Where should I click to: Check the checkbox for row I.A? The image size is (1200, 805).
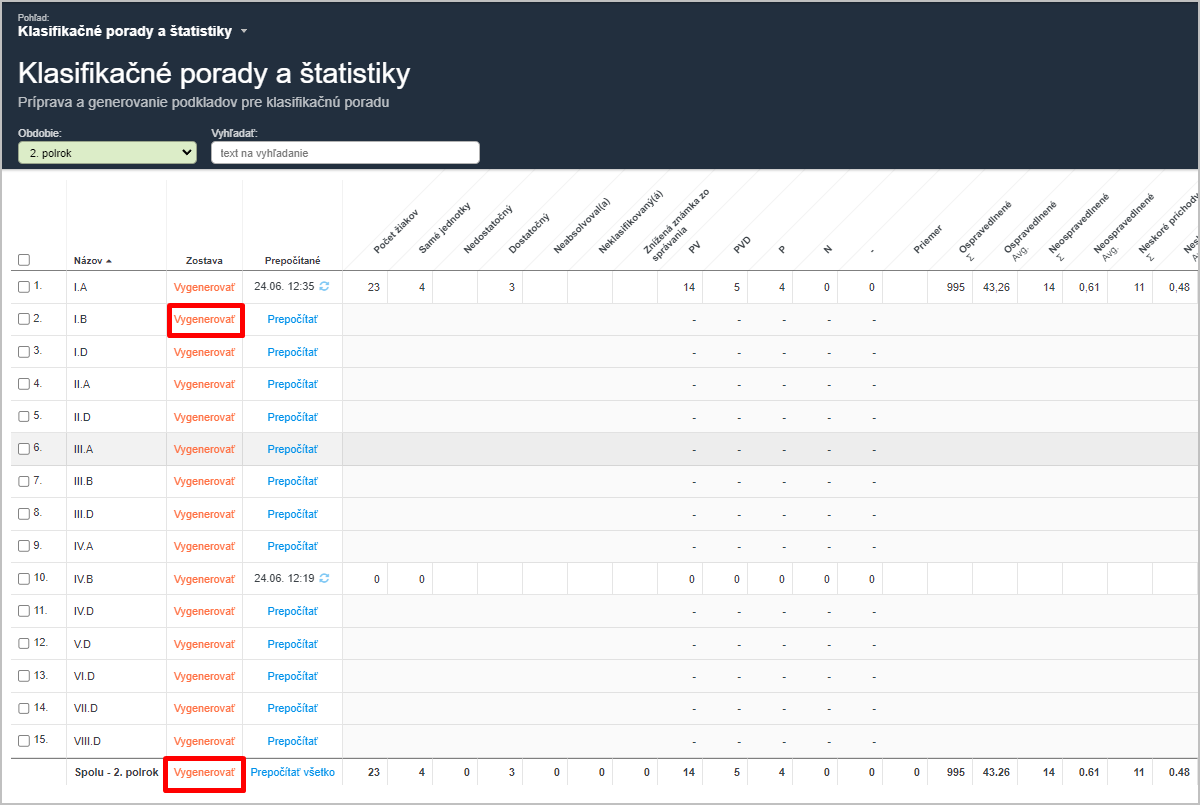pos(24,287)
